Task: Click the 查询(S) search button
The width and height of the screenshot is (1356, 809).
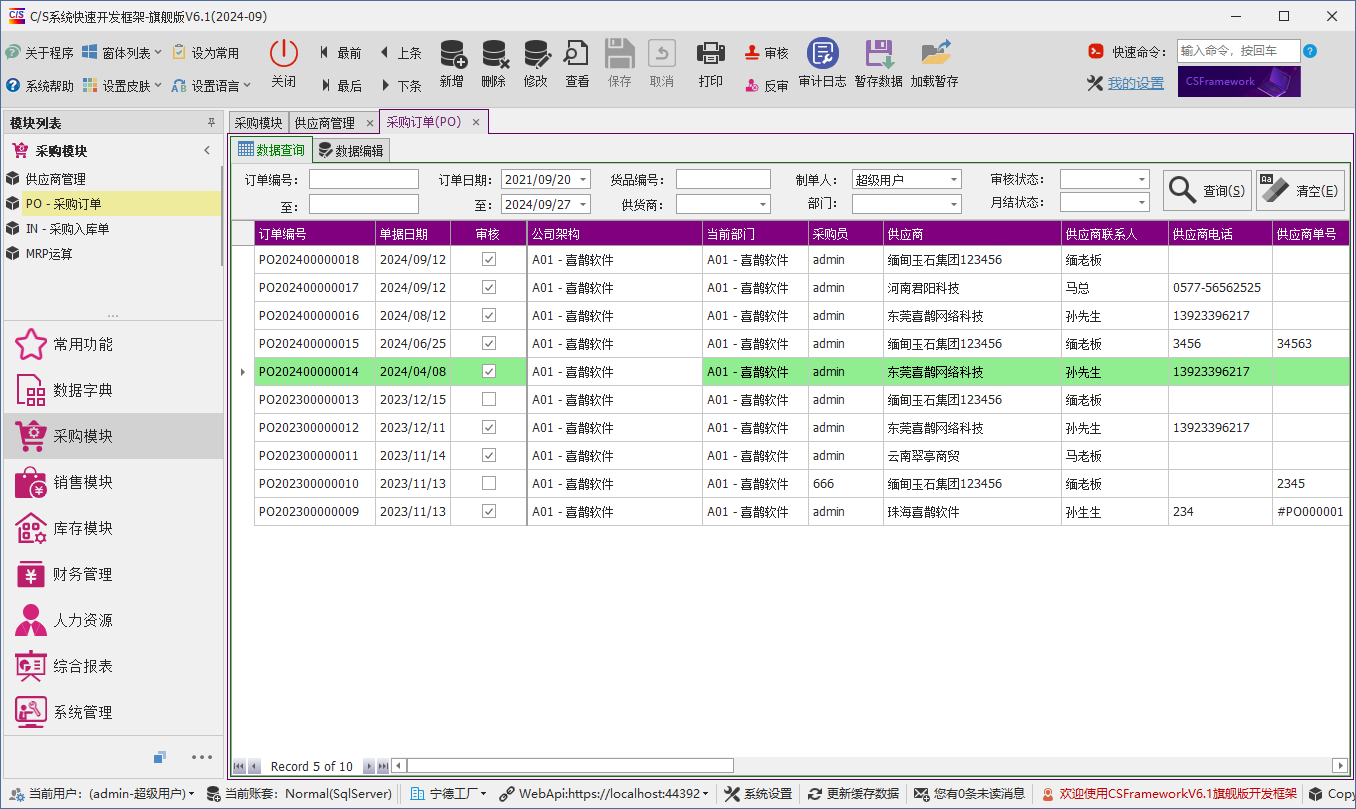Action: pos(1207,190)
